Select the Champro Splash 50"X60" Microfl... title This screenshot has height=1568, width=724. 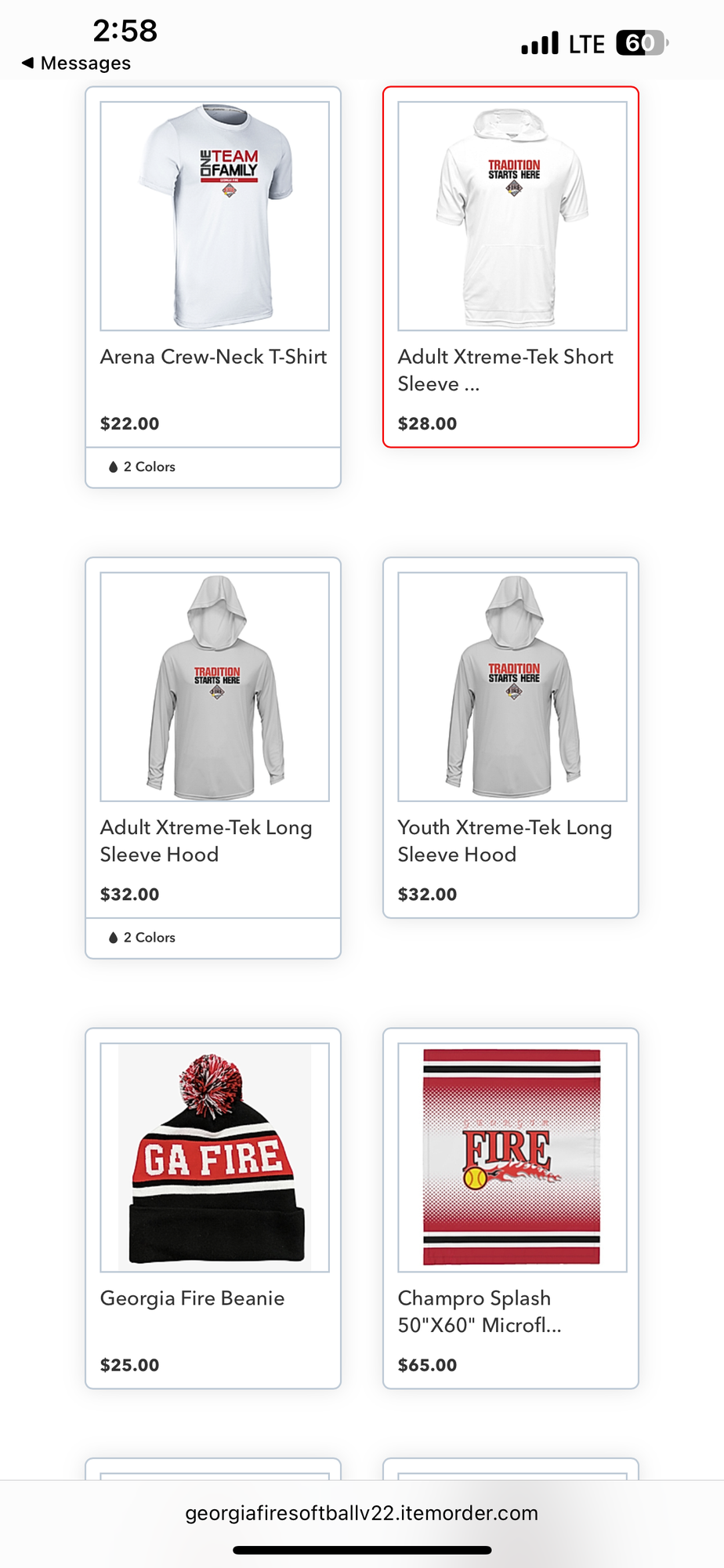click(x=480, y=1312)
